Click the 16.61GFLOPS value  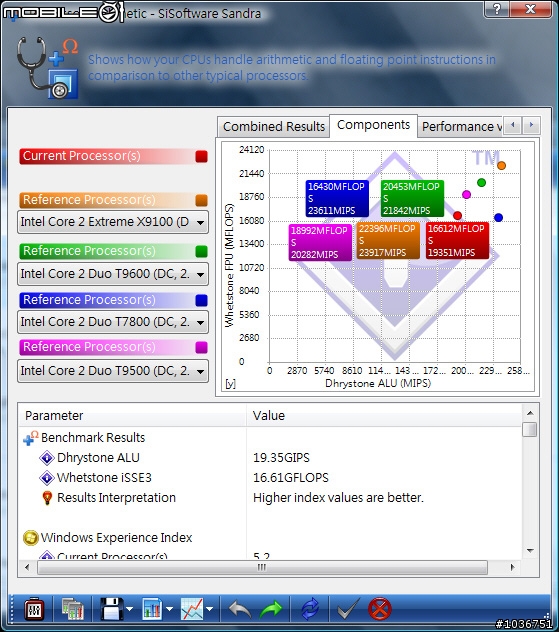point(291,478)
